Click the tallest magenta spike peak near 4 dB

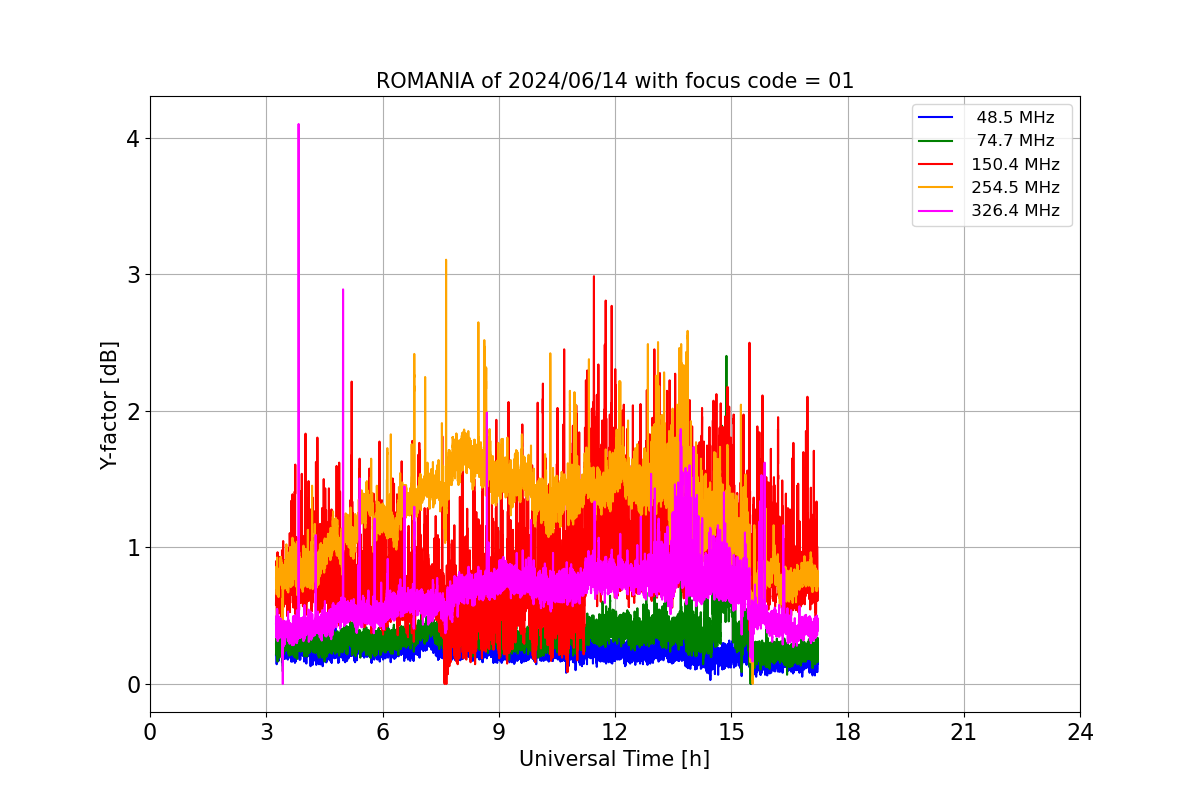click(x=298, y=125)
